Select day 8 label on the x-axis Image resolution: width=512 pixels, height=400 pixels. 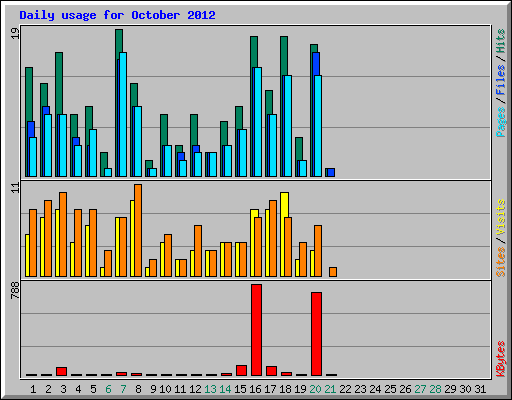coord(138,389)
